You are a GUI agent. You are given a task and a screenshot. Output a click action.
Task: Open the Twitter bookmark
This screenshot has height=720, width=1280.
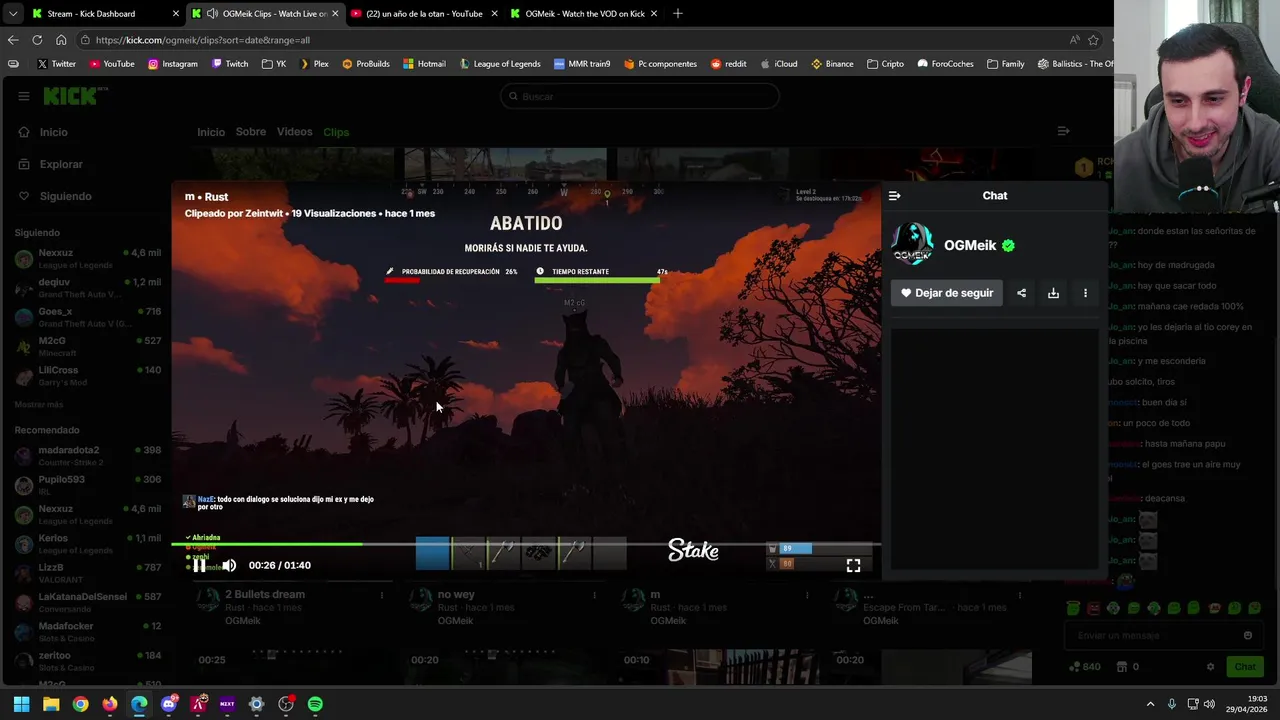click(x=56, y=63)
